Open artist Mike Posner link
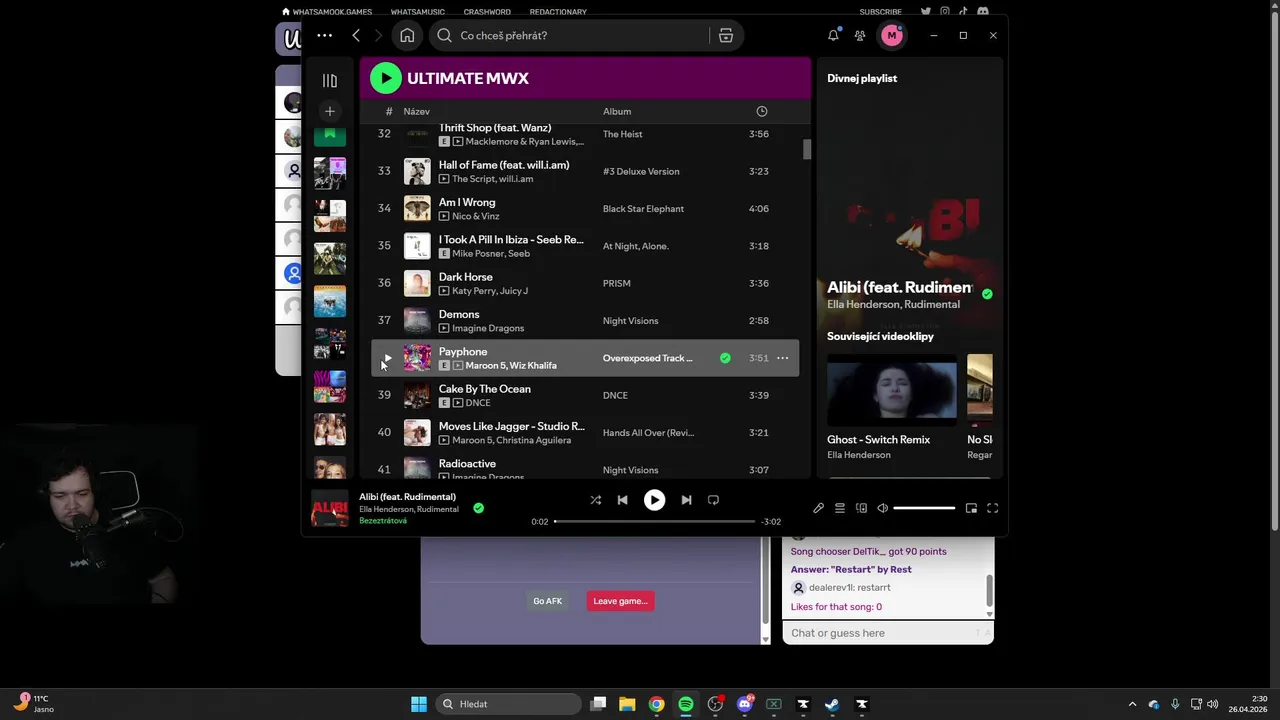1280x720 pixels. 478,254
